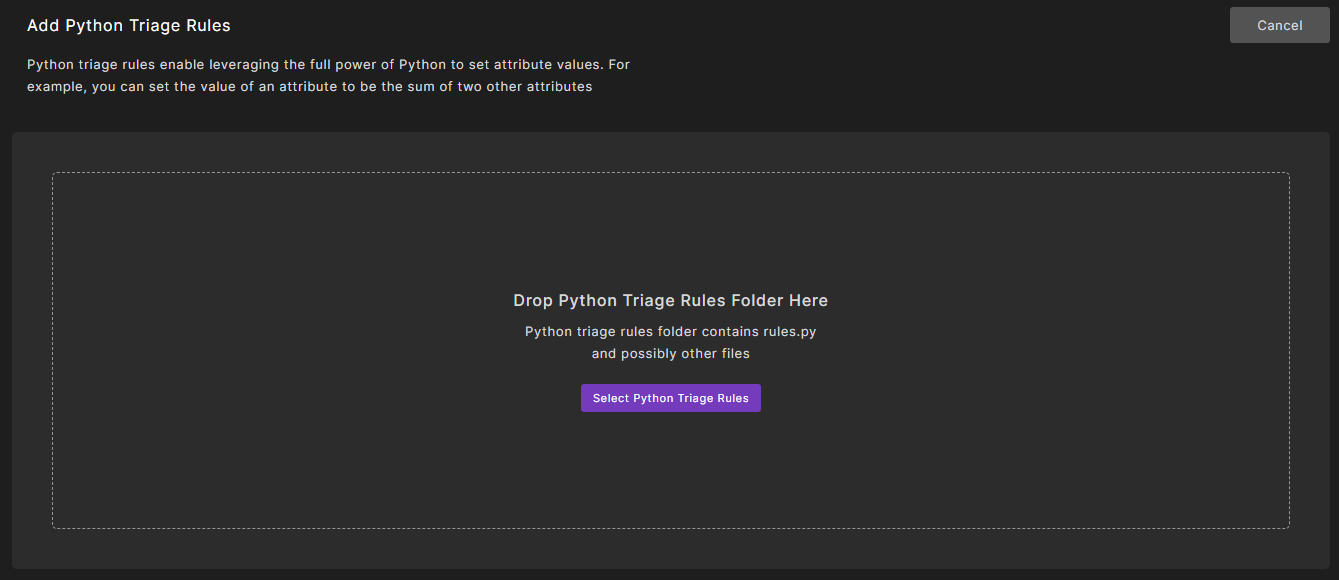This screenshot has height=580, width=1339.
Task: Click empty drop zone area below purple button
Action: (670, 470)
